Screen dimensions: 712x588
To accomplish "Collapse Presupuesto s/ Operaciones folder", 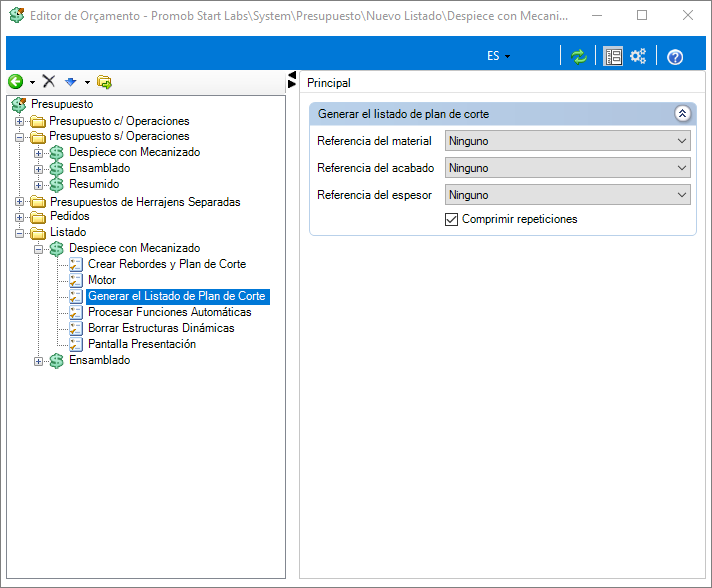I will [x=20, y=137].
